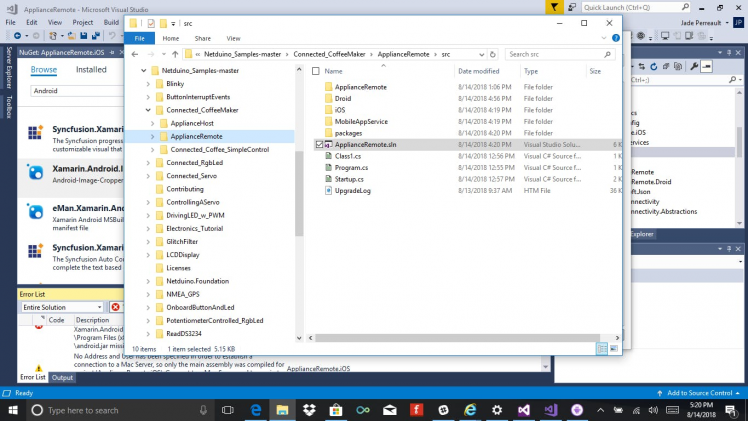Click Add to Source Control in status bar
Screen dimensions: 748x421
pos(700,393)
